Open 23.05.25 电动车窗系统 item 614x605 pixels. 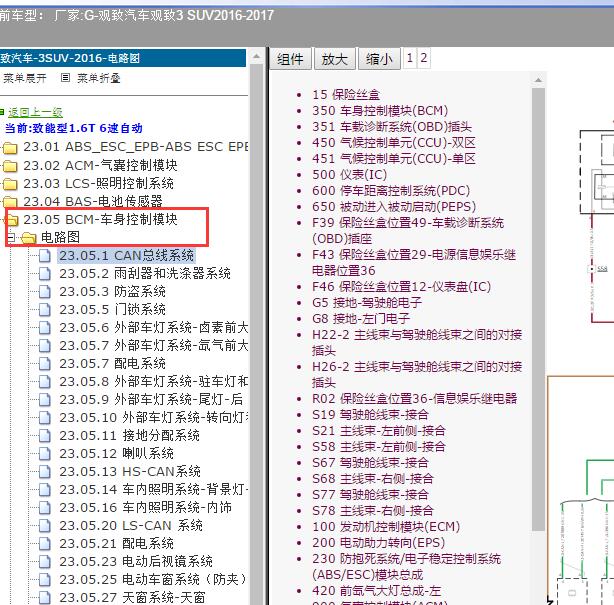(x=153, y=580)
